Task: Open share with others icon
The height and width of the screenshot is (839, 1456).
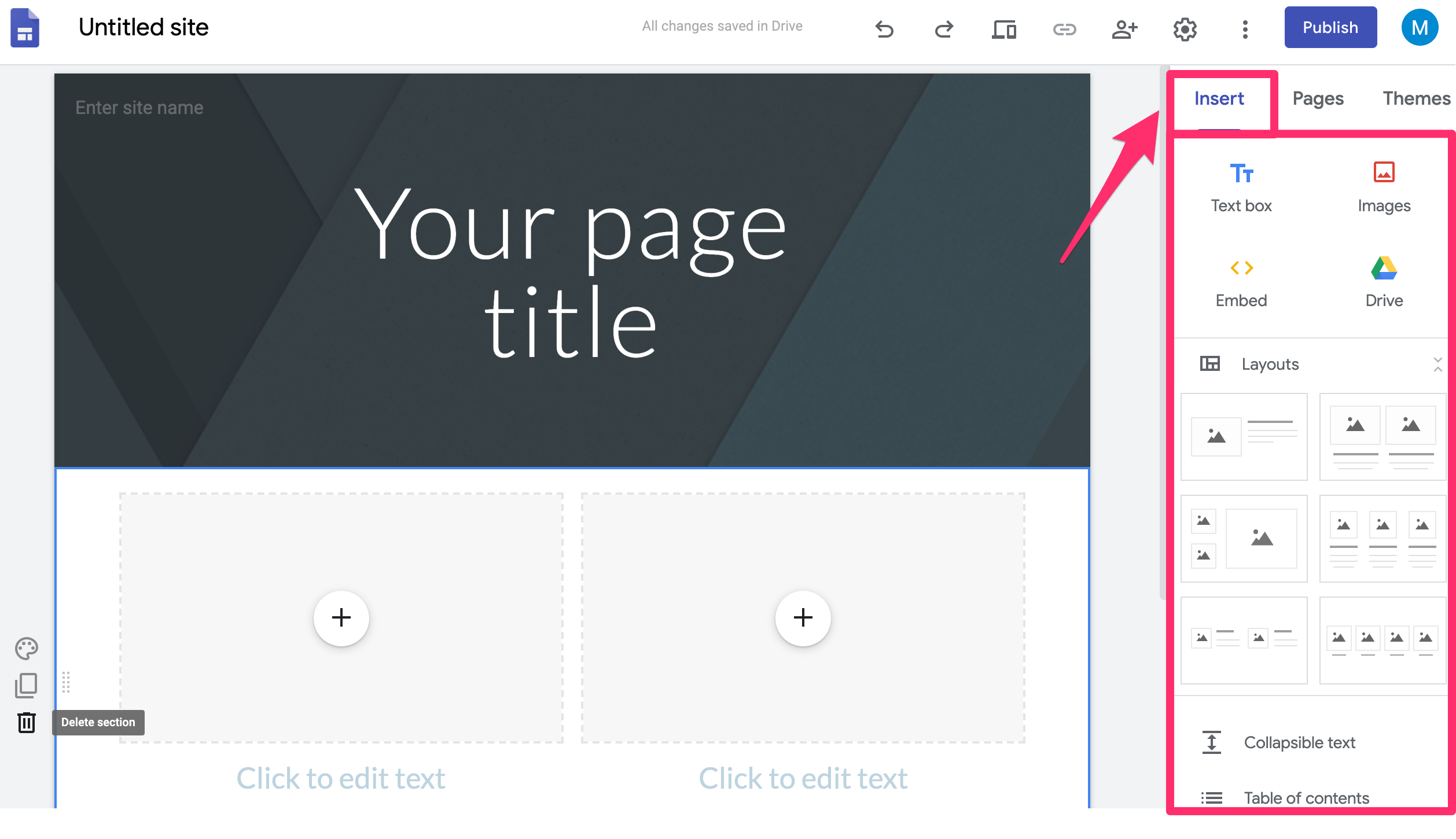Action: click(x=1124, y=28)
